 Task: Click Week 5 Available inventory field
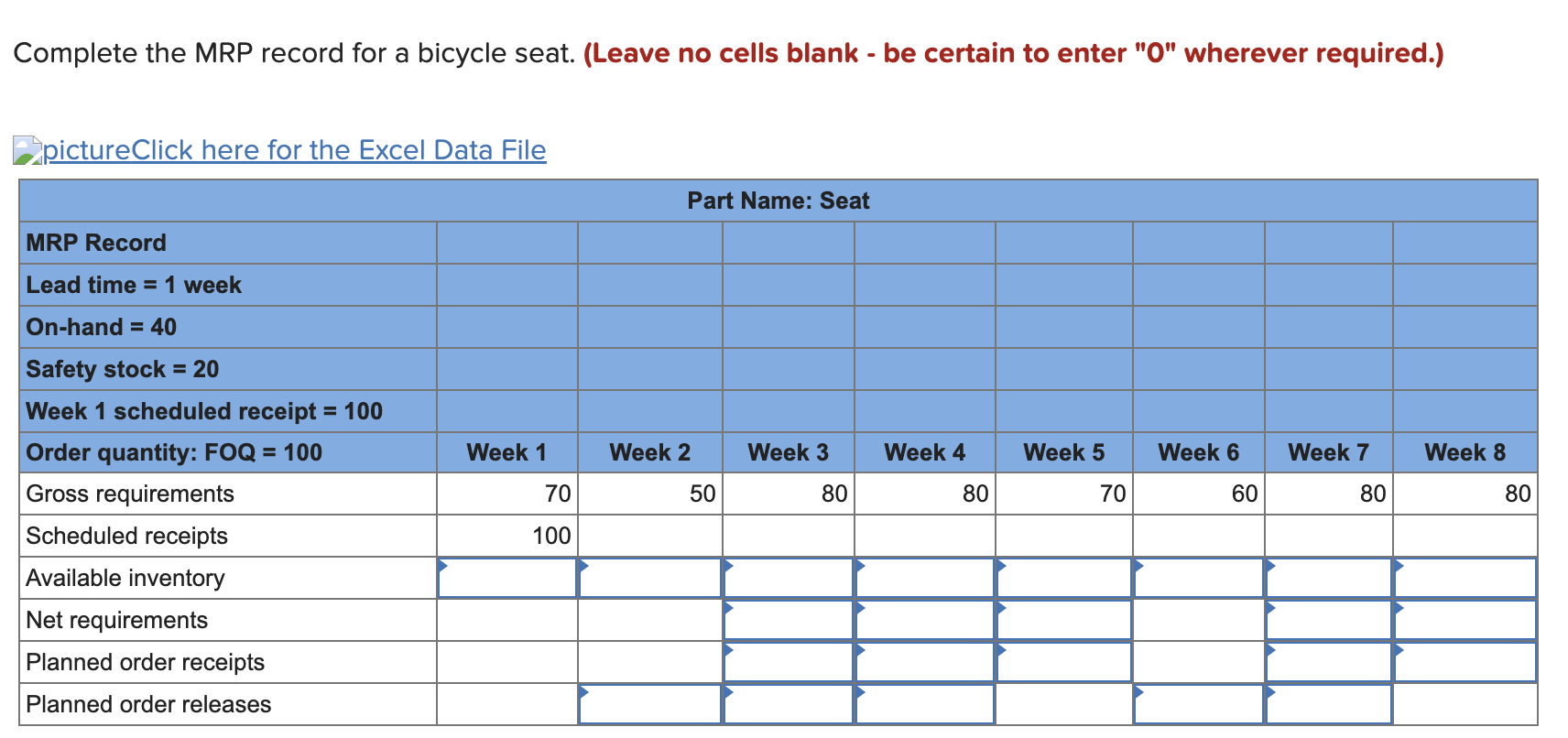coord(1064,578)
